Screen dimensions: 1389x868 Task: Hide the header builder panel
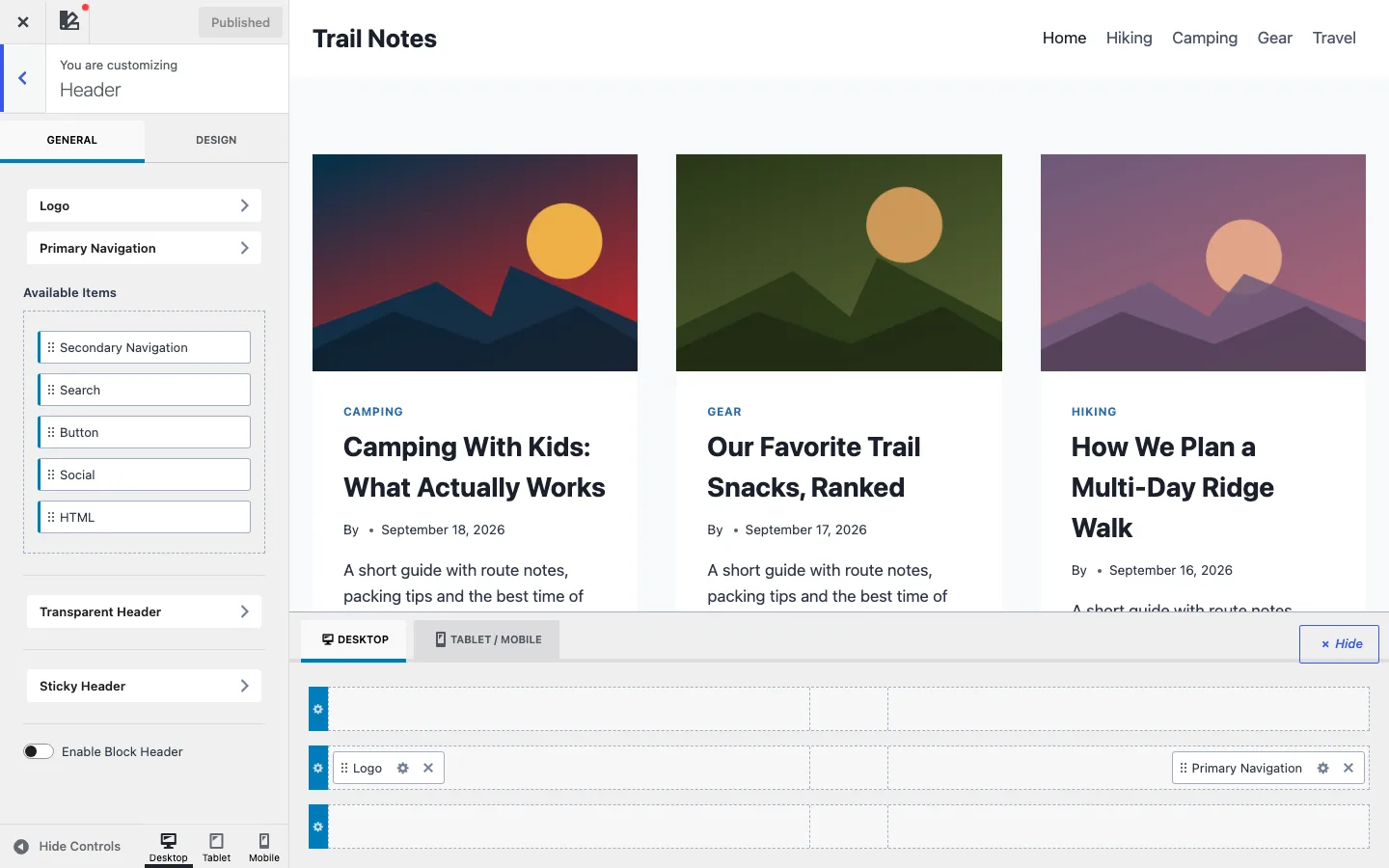click(1339, 644)
